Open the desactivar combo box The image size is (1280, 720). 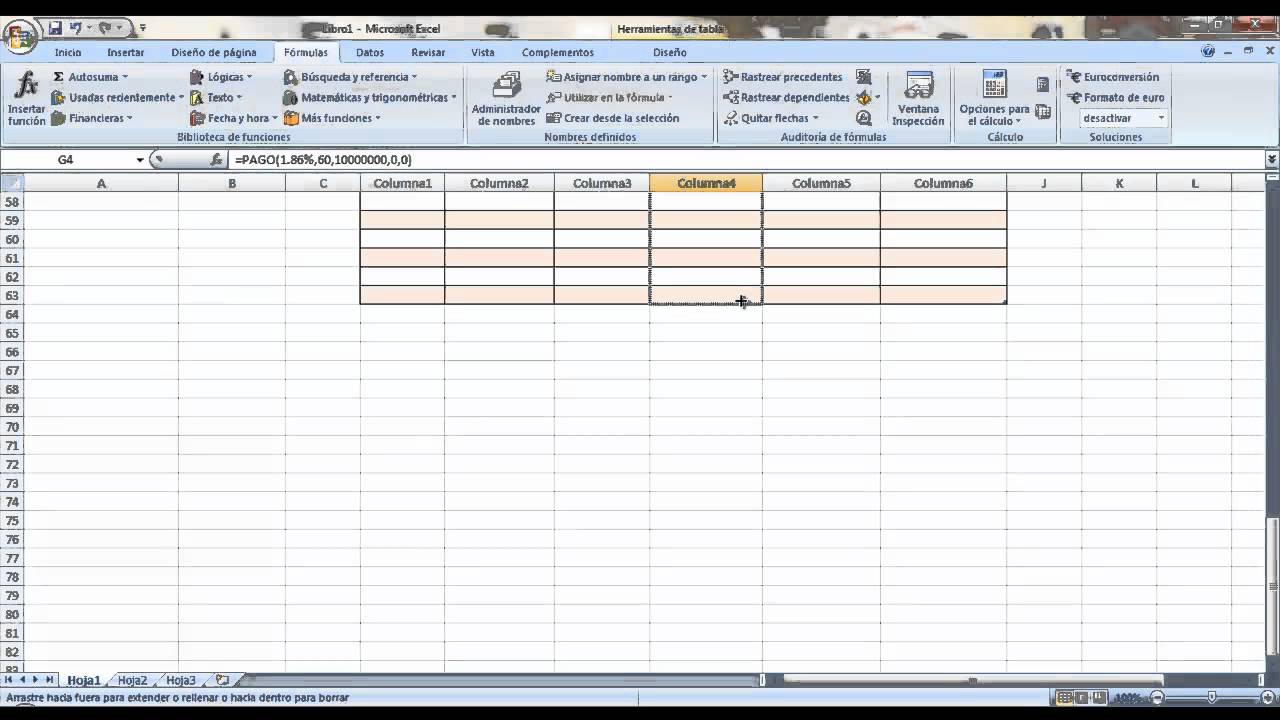(1124, 118)
